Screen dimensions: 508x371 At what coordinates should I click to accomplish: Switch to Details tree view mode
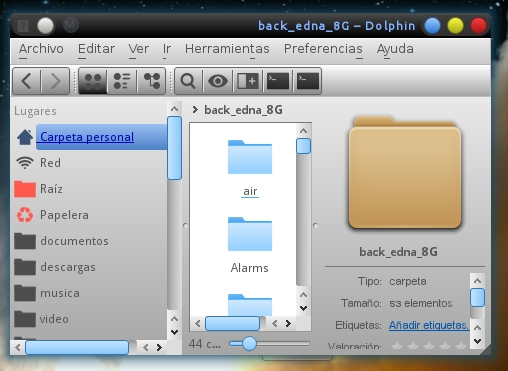[152, 81]
